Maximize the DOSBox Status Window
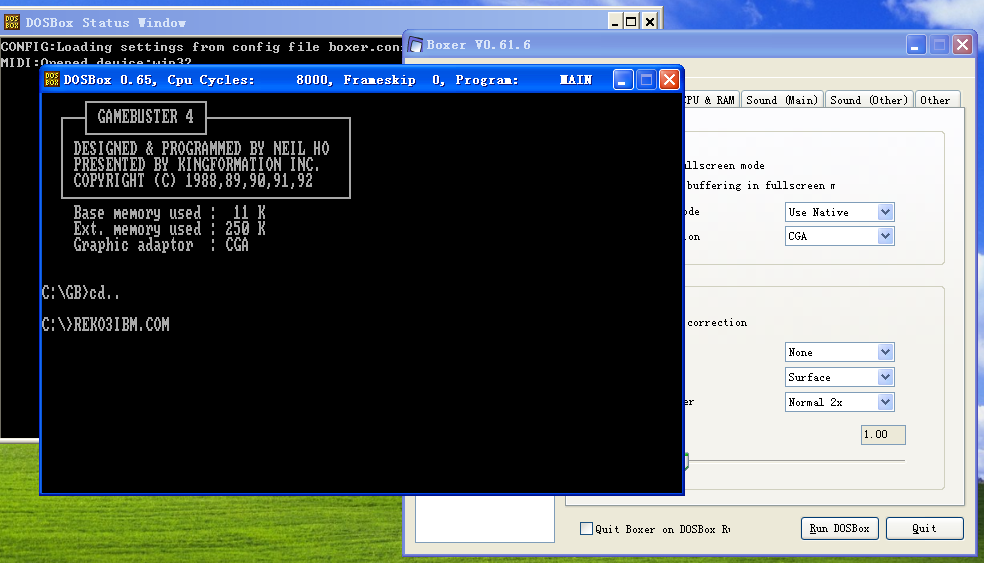 [x=631, y=22]
